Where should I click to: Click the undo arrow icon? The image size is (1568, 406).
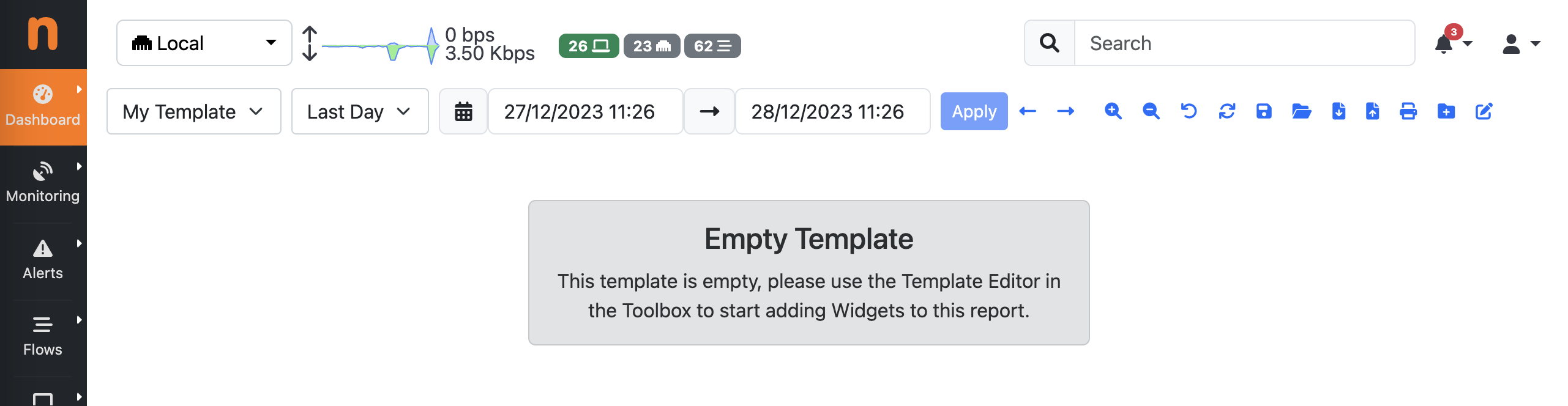pyautogui.click(x=1189, y=111)
